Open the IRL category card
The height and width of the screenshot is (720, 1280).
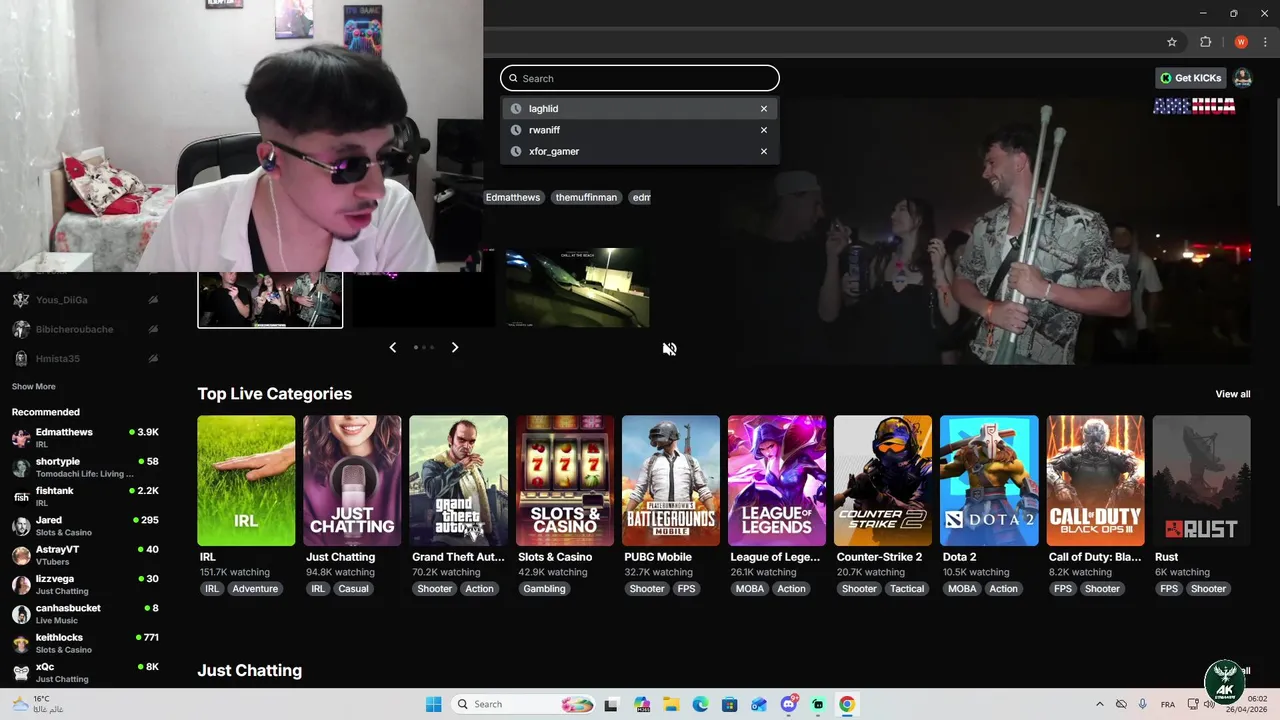[x=246, y=480]
